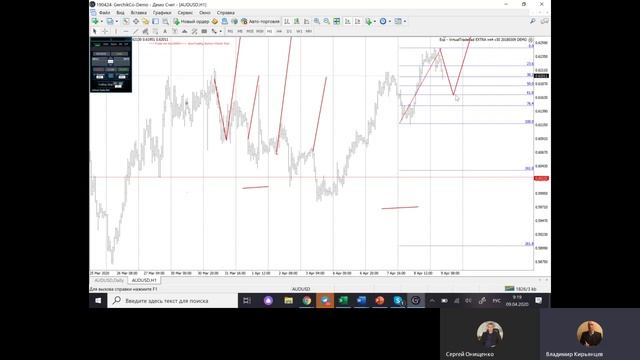
Task: Switch timeframe to M1
Action: tap(230, 31)
